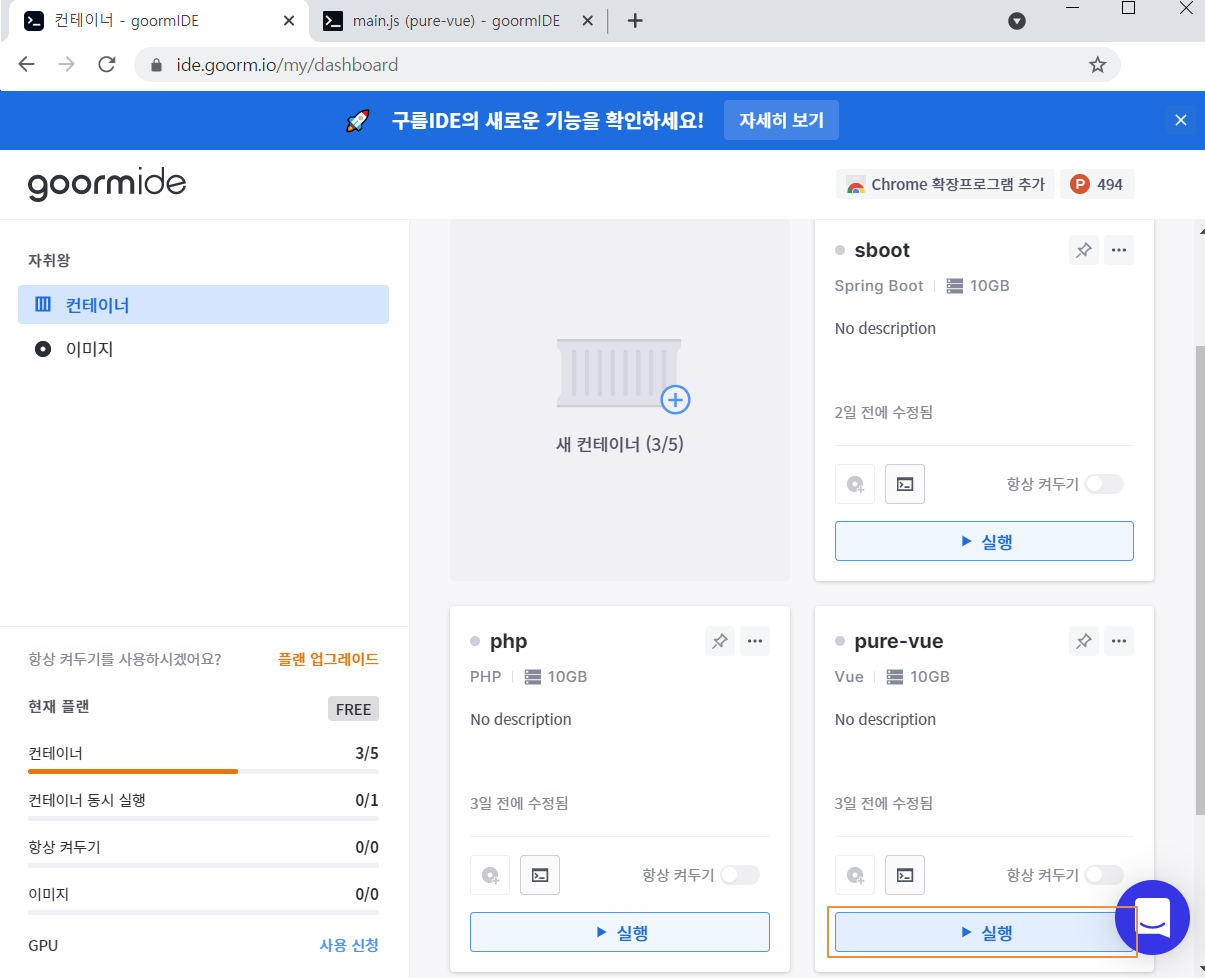Click the site lock icon in address bar
This screenshot has width=1205, height=978.
(155, 65)
